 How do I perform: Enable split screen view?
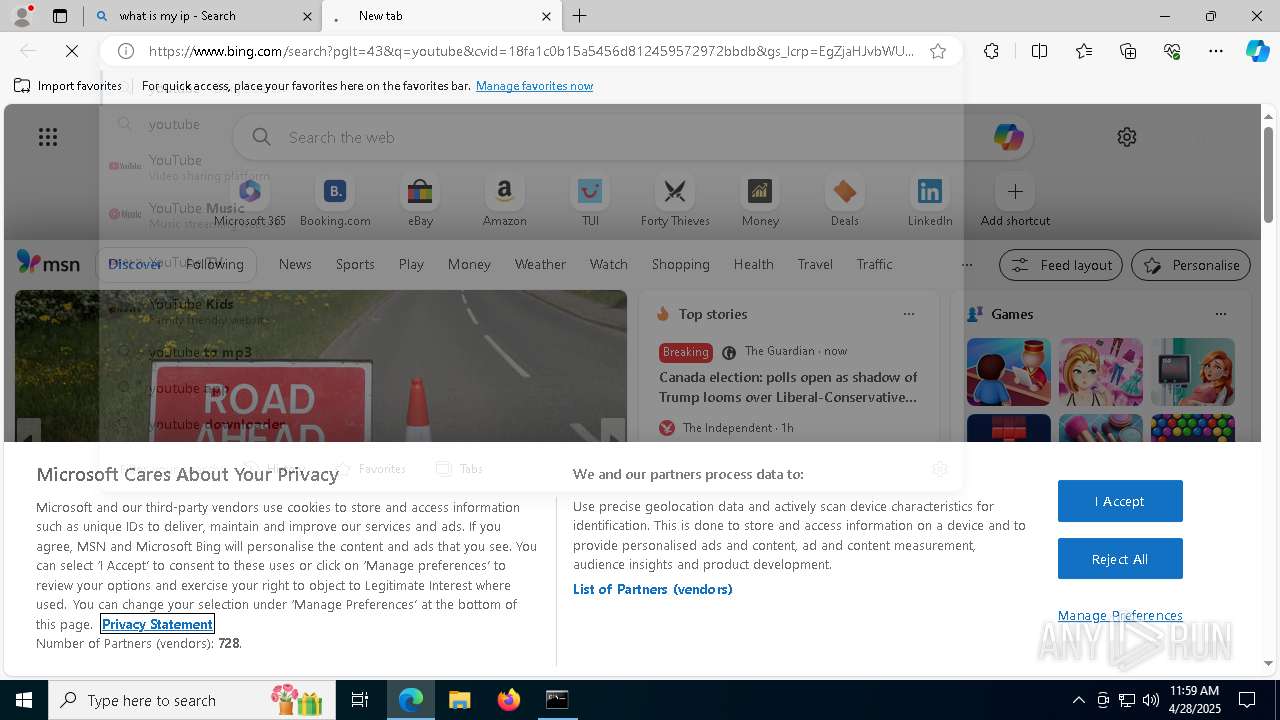(1039, 51)
